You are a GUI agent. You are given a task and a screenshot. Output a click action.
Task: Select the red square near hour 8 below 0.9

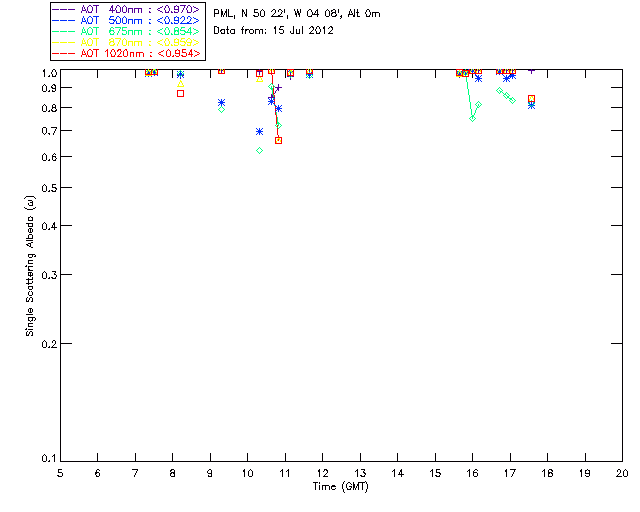point(180,93)
